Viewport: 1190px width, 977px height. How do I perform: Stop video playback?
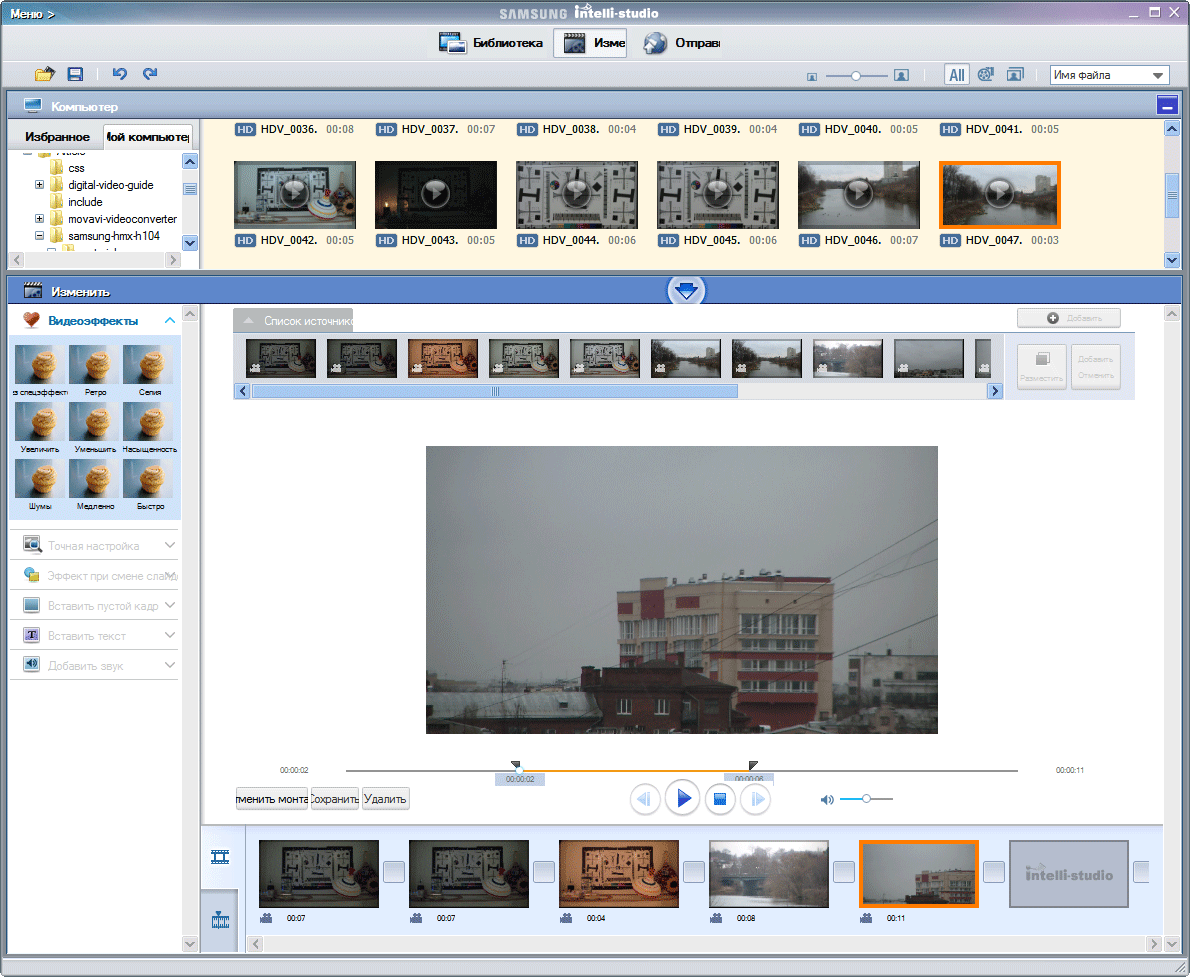pos(720,799)
